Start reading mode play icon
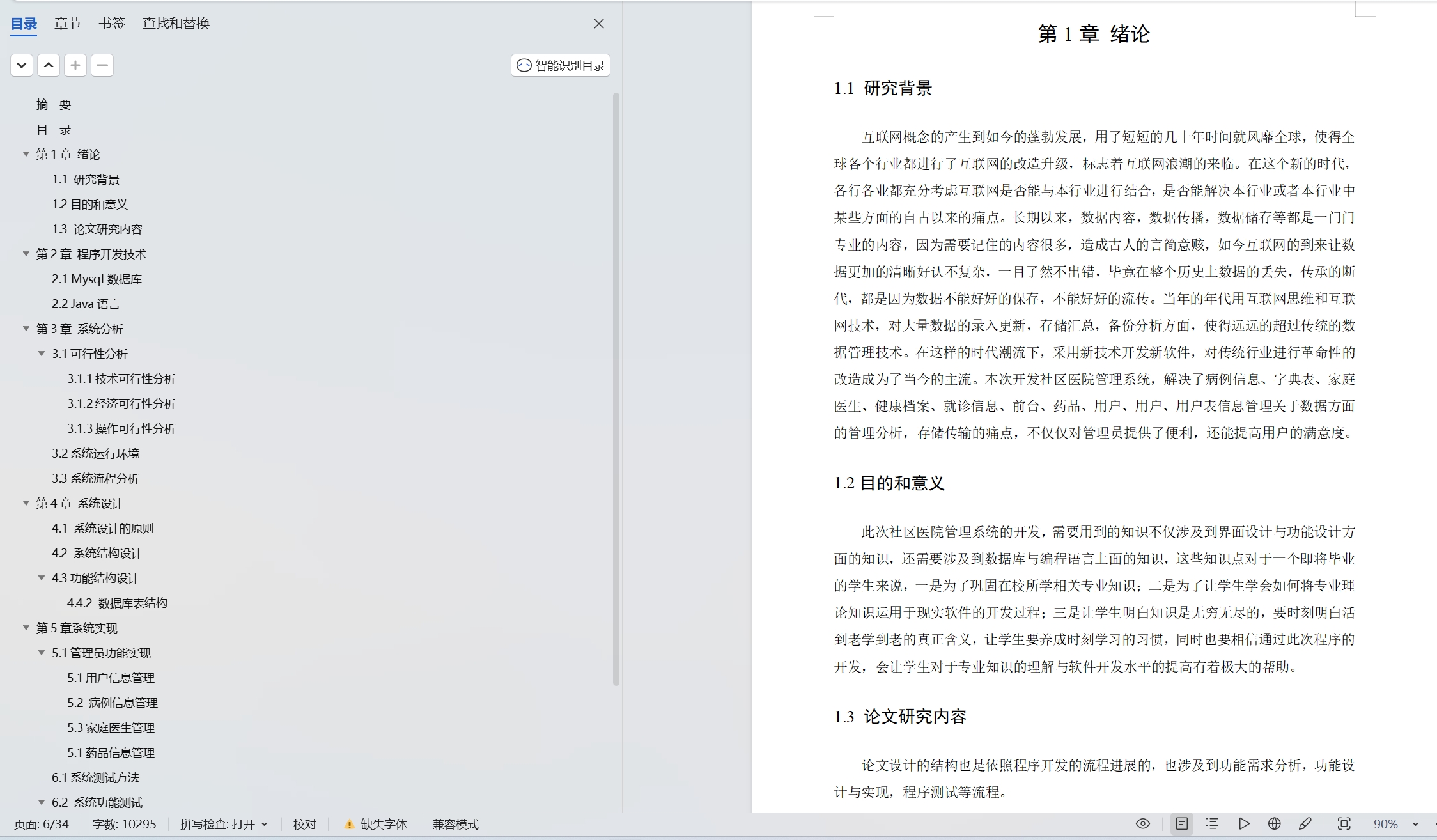Image resolution: width=1437 pixels, height=840 pixels. tap(1243, 824)
